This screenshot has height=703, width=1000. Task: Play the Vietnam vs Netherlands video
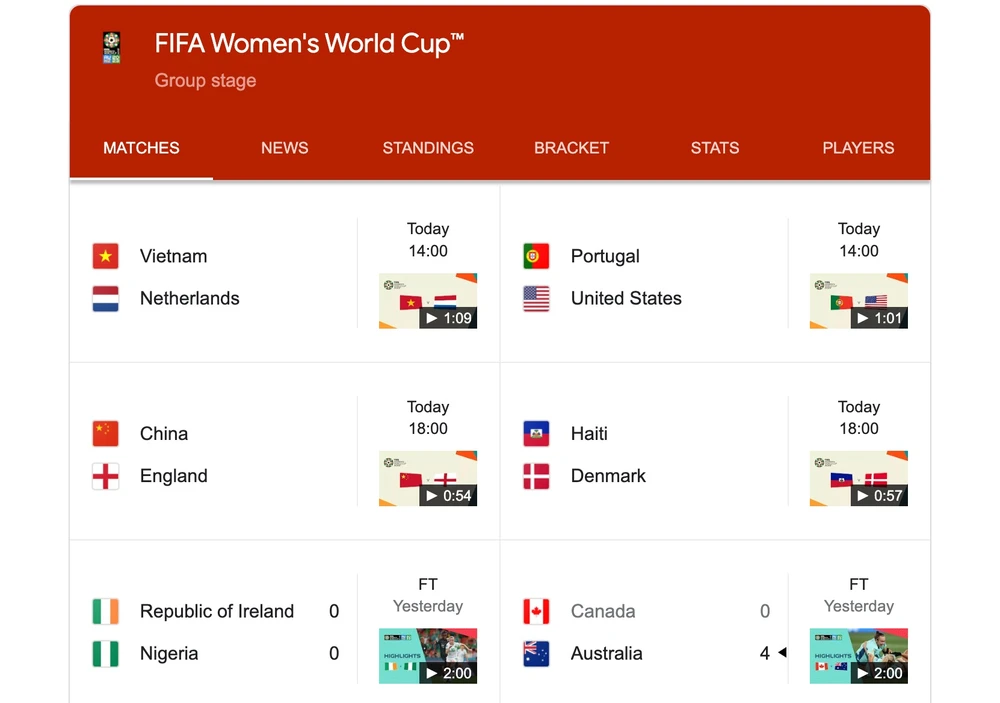428,300
